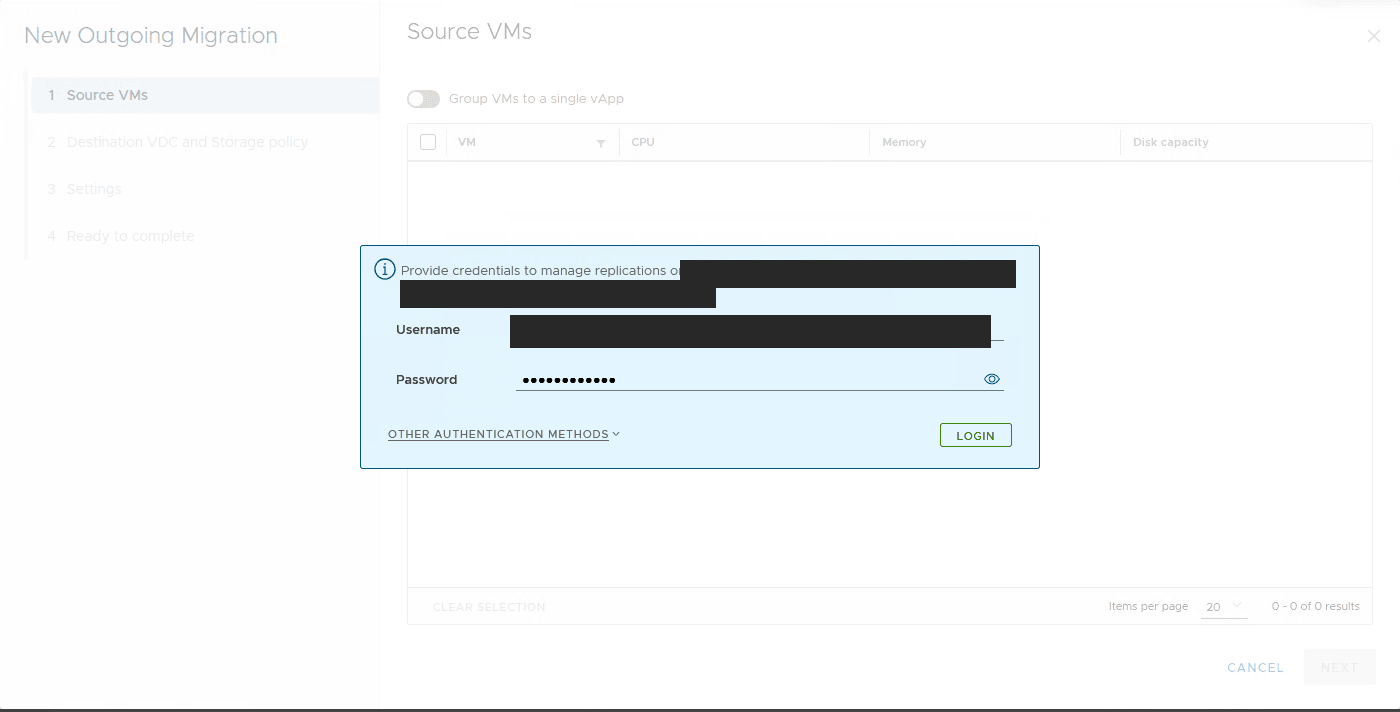The image size is (1400, 712).
Task: Open the Items per page dropdown
Action: coord(1224,607)
